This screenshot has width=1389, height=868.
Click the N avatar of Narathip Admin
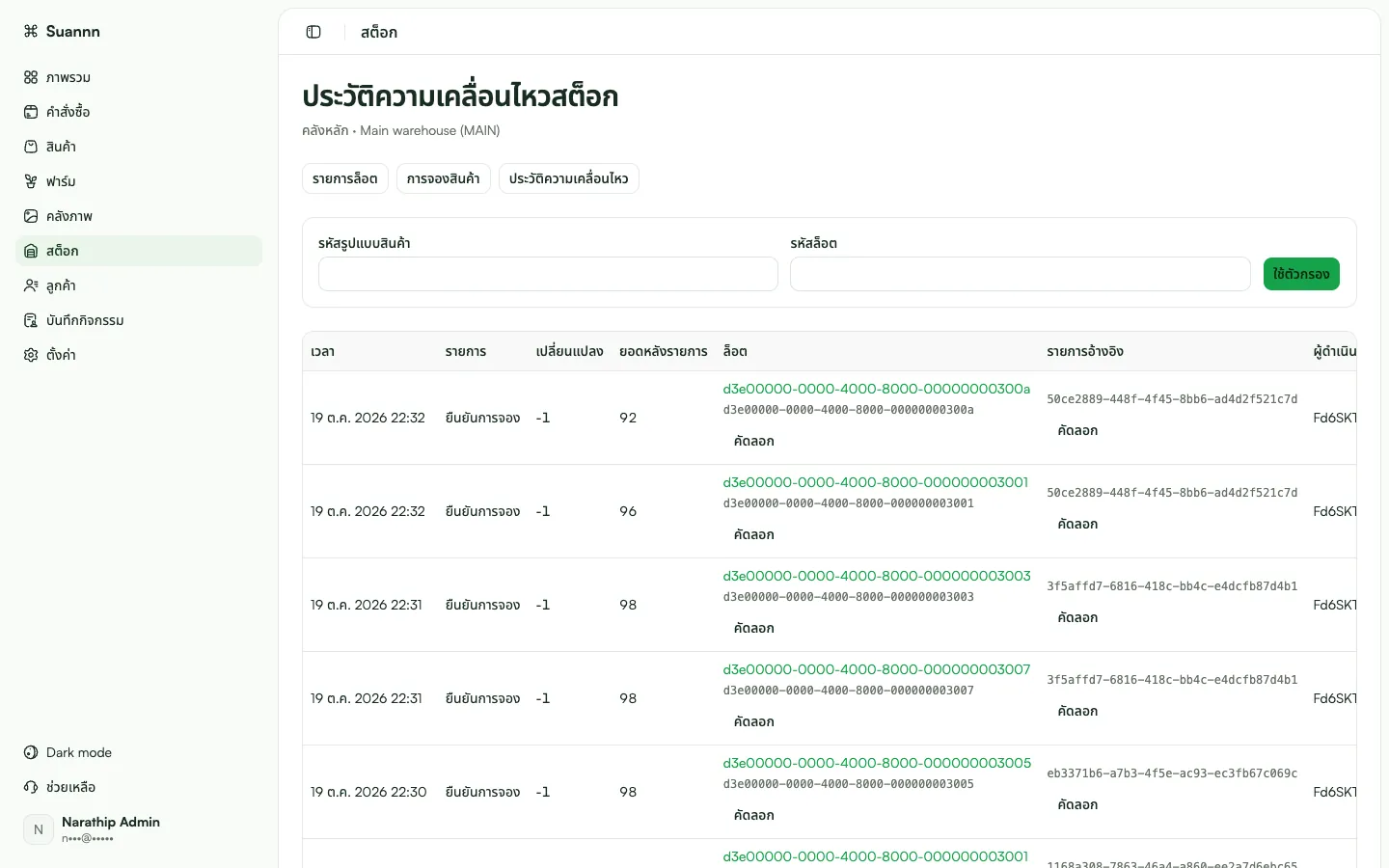tap(39, 829)
